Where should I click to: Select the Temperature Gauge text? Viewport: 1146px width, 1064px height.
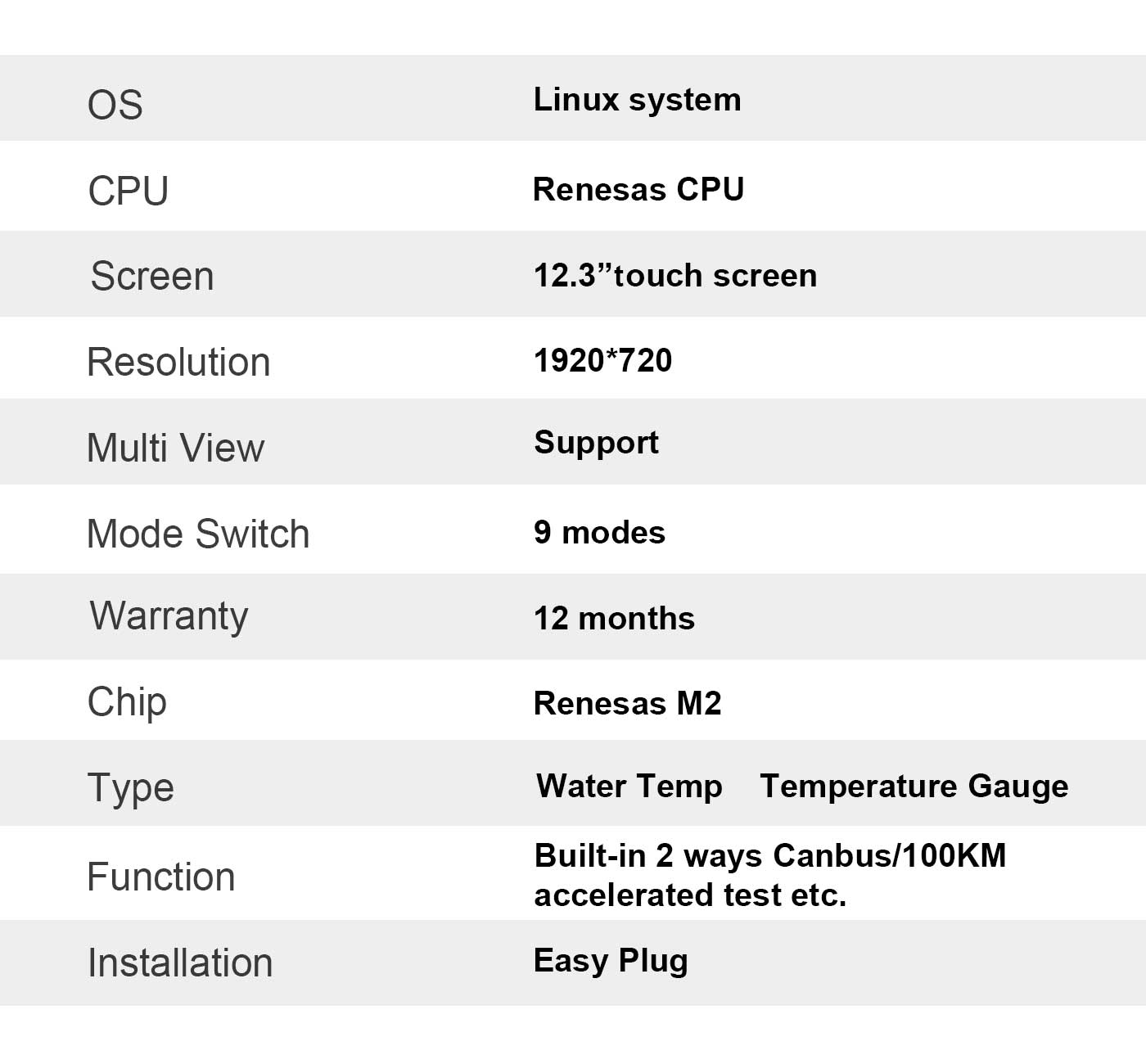point(914,786)
